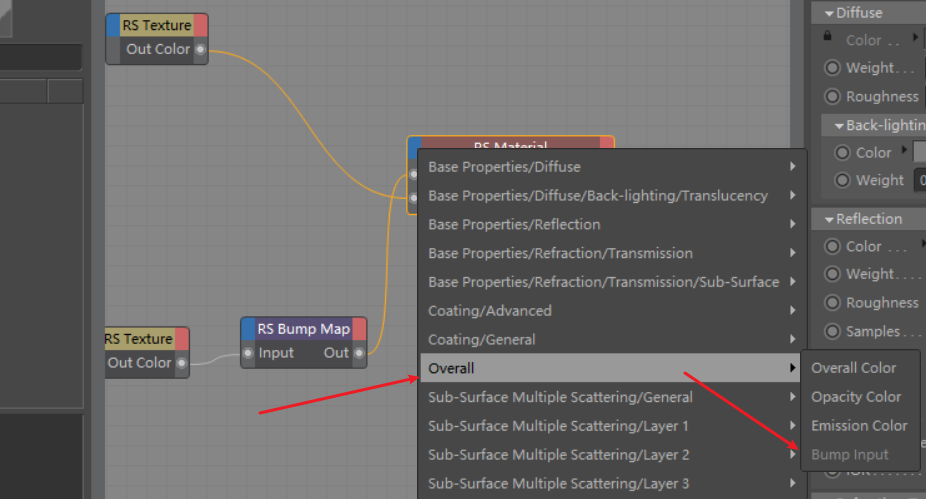The height and width of the screenshot is (499, 926).
Task: Open submenu arrow for Coating/Advanced
Action: tap(793, 311)
